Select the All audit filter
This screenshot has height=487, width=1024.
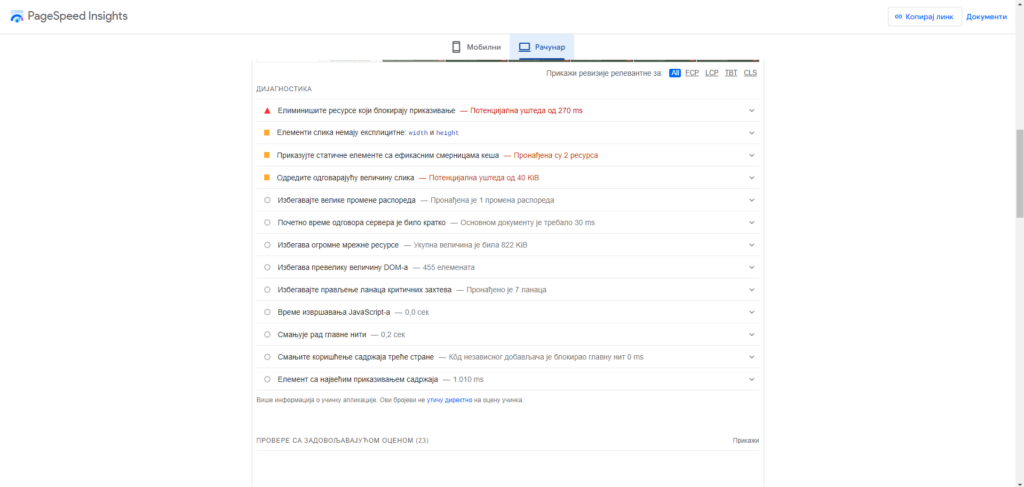click(x=675, y=73)
